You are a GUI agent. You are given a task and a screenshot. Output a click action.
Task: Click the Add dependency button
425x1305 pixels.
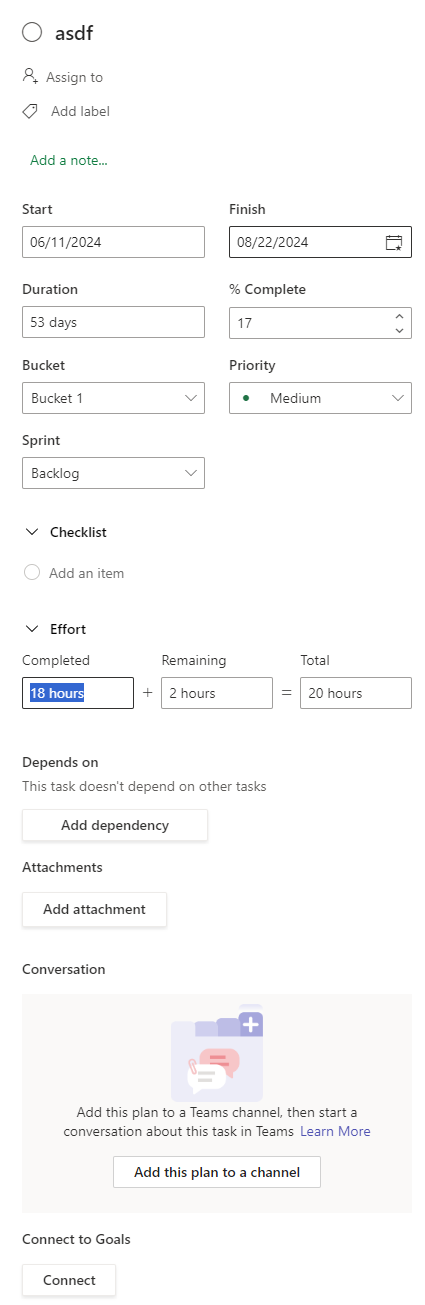coord(115,825)
